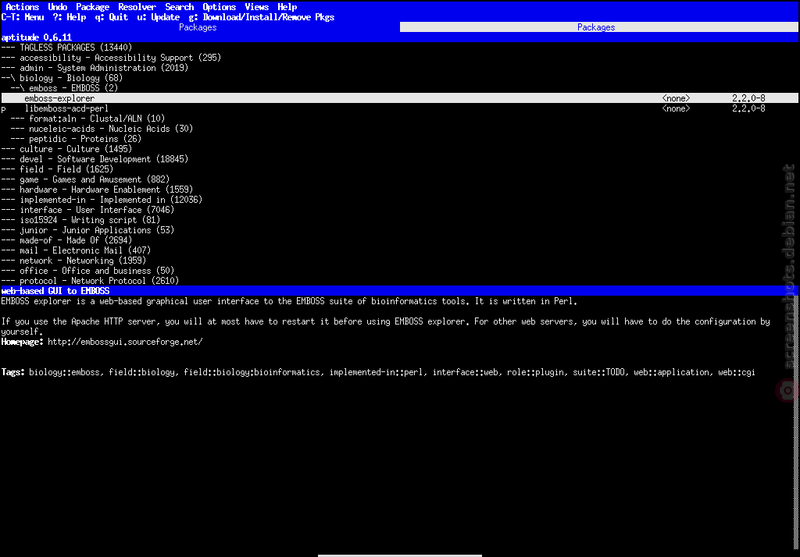Expand implemented-in - Implemented in group
Viewport: 800px width, 557px height.
tap(102, 200)
